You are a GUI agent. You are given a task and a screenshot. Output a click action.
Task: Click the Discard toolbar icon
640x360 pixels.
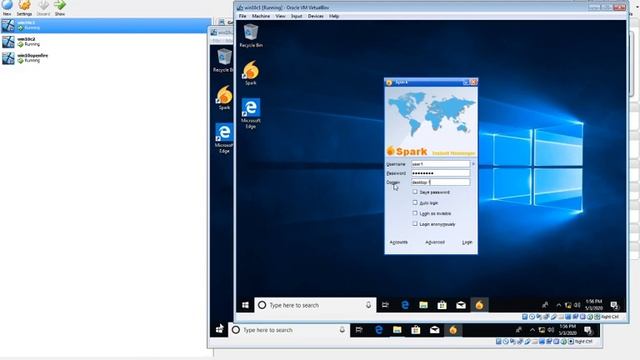(x=43, y=7)
